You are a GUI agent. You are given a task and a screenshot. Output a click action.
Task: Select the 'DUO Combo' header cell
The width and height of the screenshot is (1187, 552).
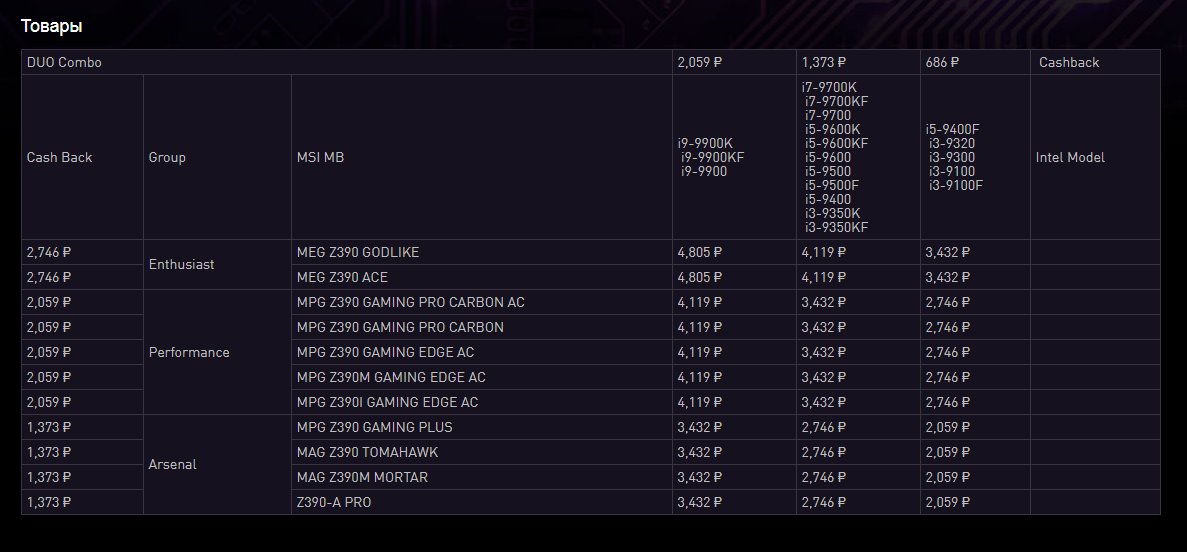coord(347,62)
